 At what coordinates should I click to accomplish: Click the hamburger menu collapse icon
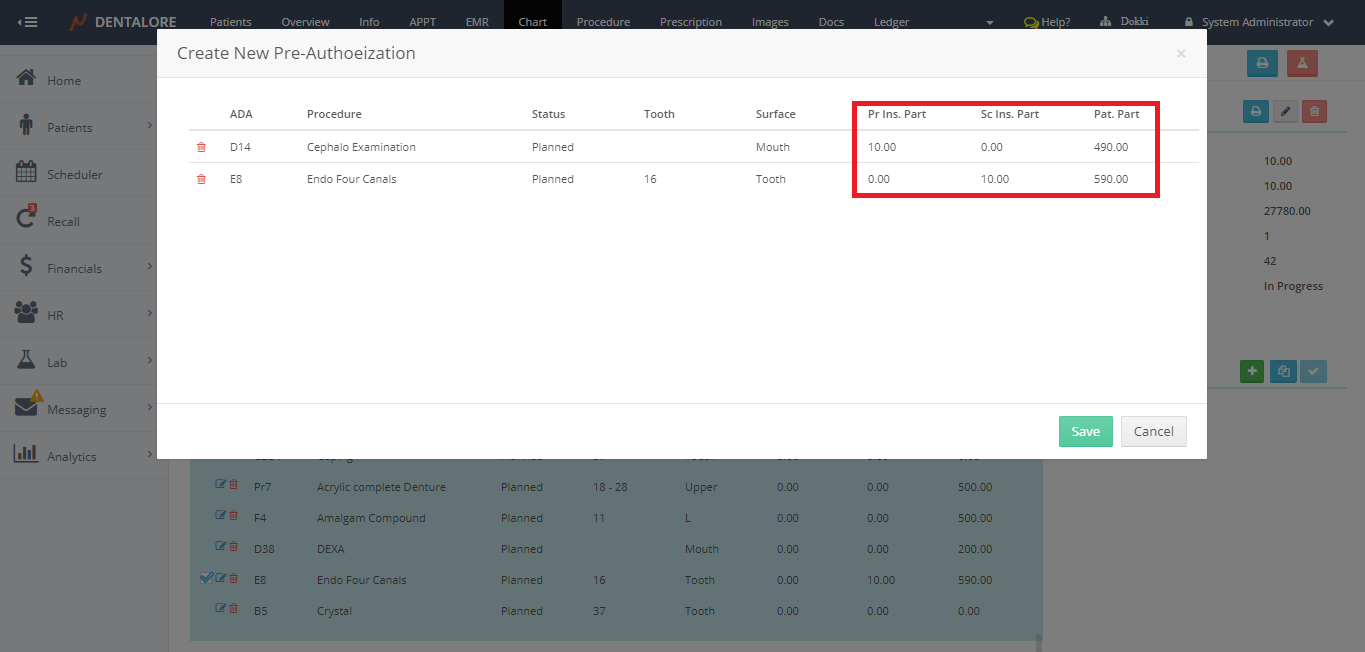[28, 22]
